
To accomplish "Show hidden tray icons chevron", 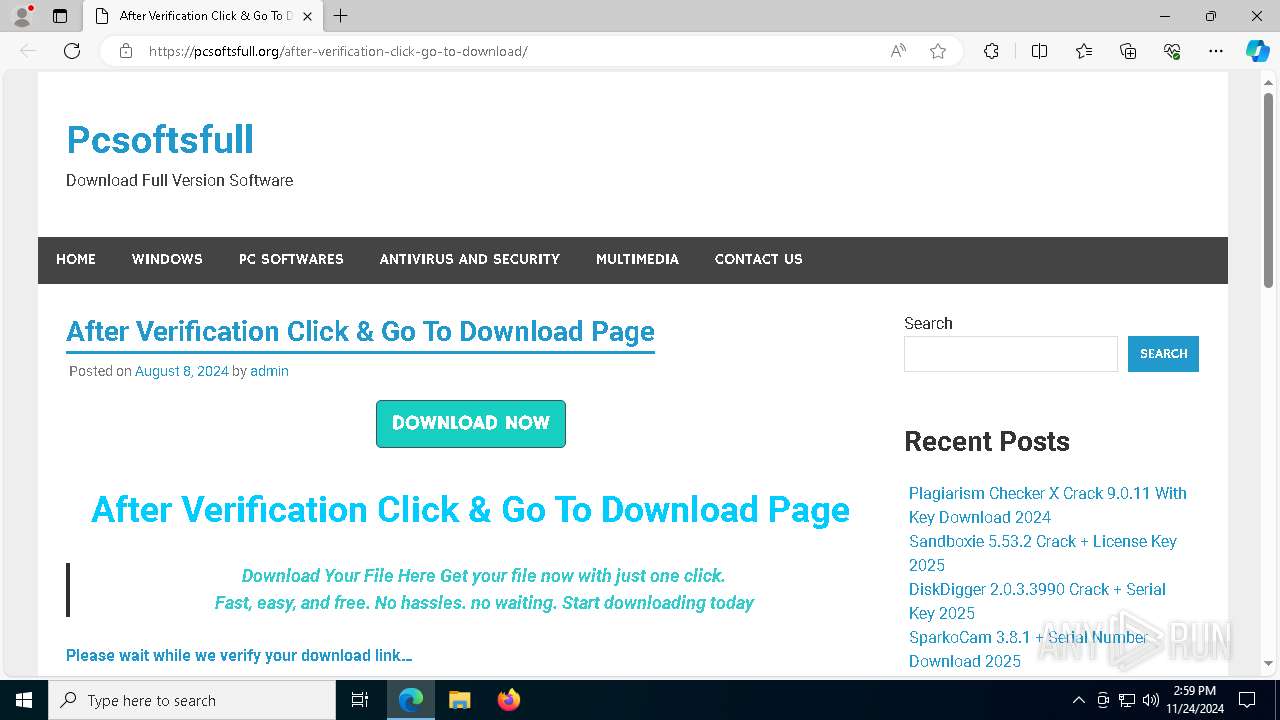I will (1078, 700).
